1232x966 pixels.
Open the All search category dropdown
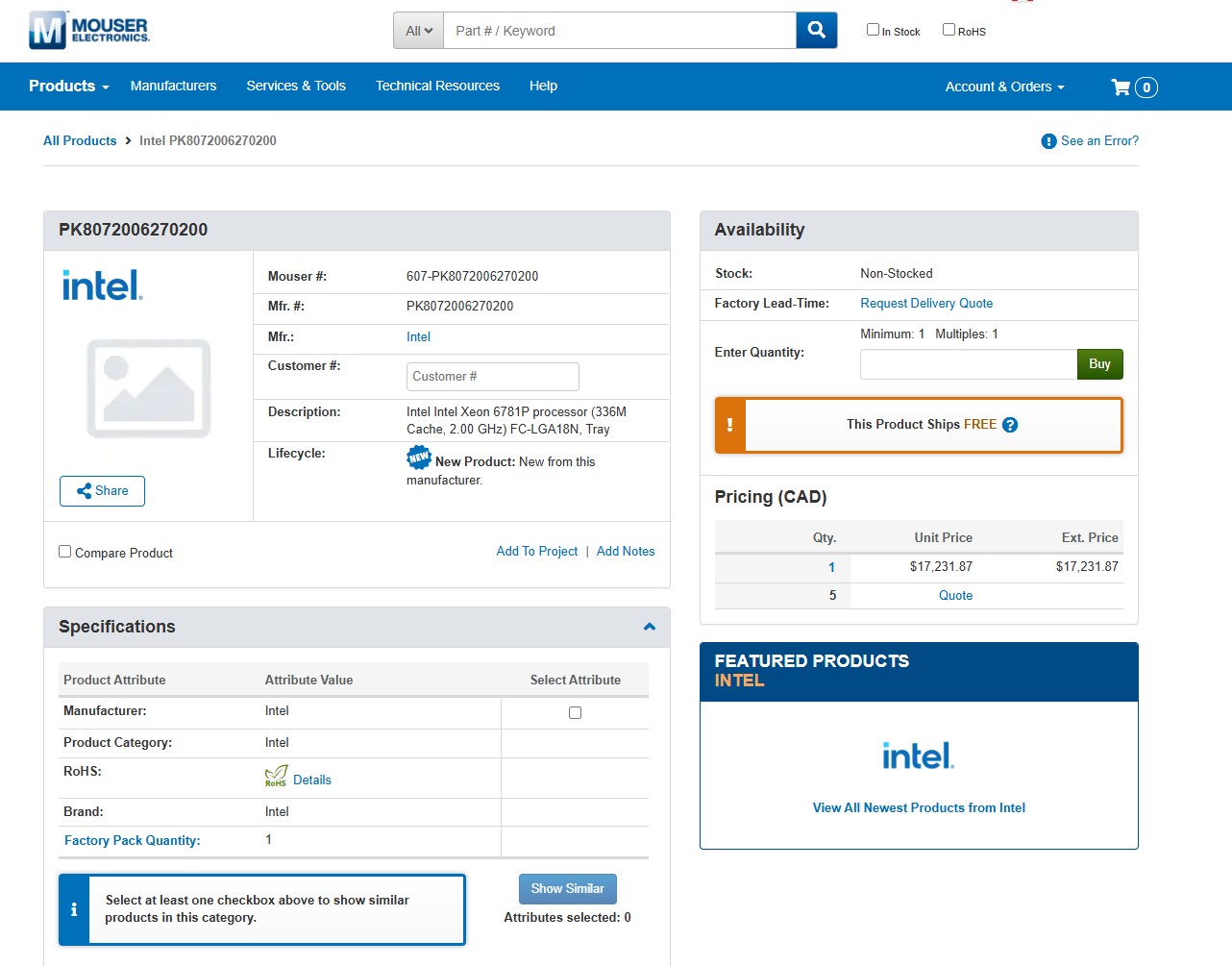(418, 31)
